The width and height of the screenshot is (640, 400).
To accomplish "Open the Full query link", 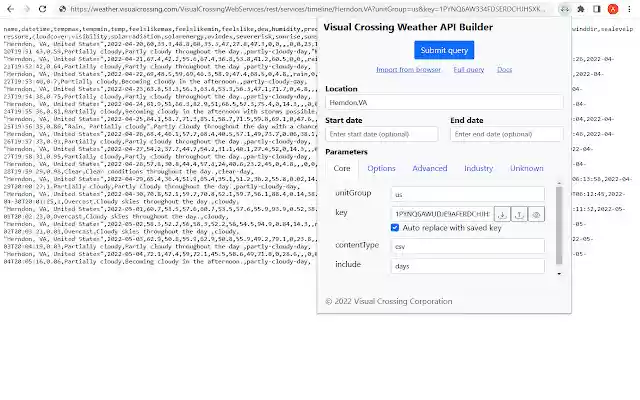I will [469, 69].
